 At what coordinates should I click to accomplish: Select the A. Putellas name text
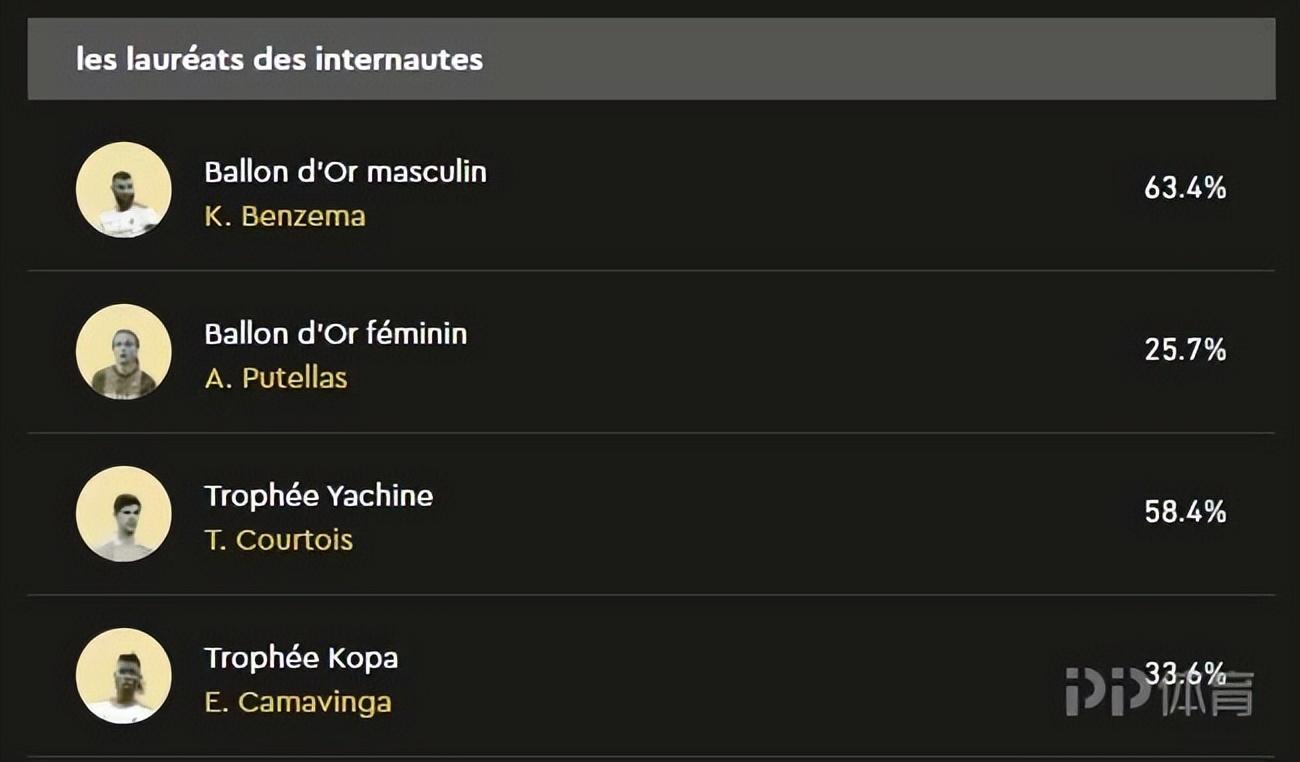[276, 378]
